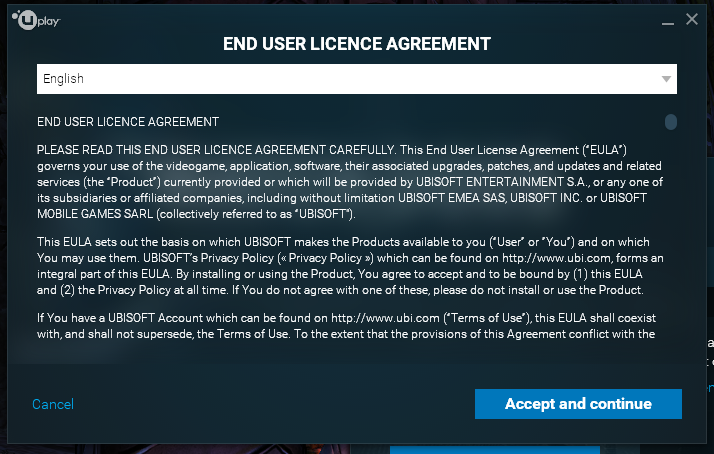Click the paragraph about UBISOFT Account

click(x=346, y=326)
